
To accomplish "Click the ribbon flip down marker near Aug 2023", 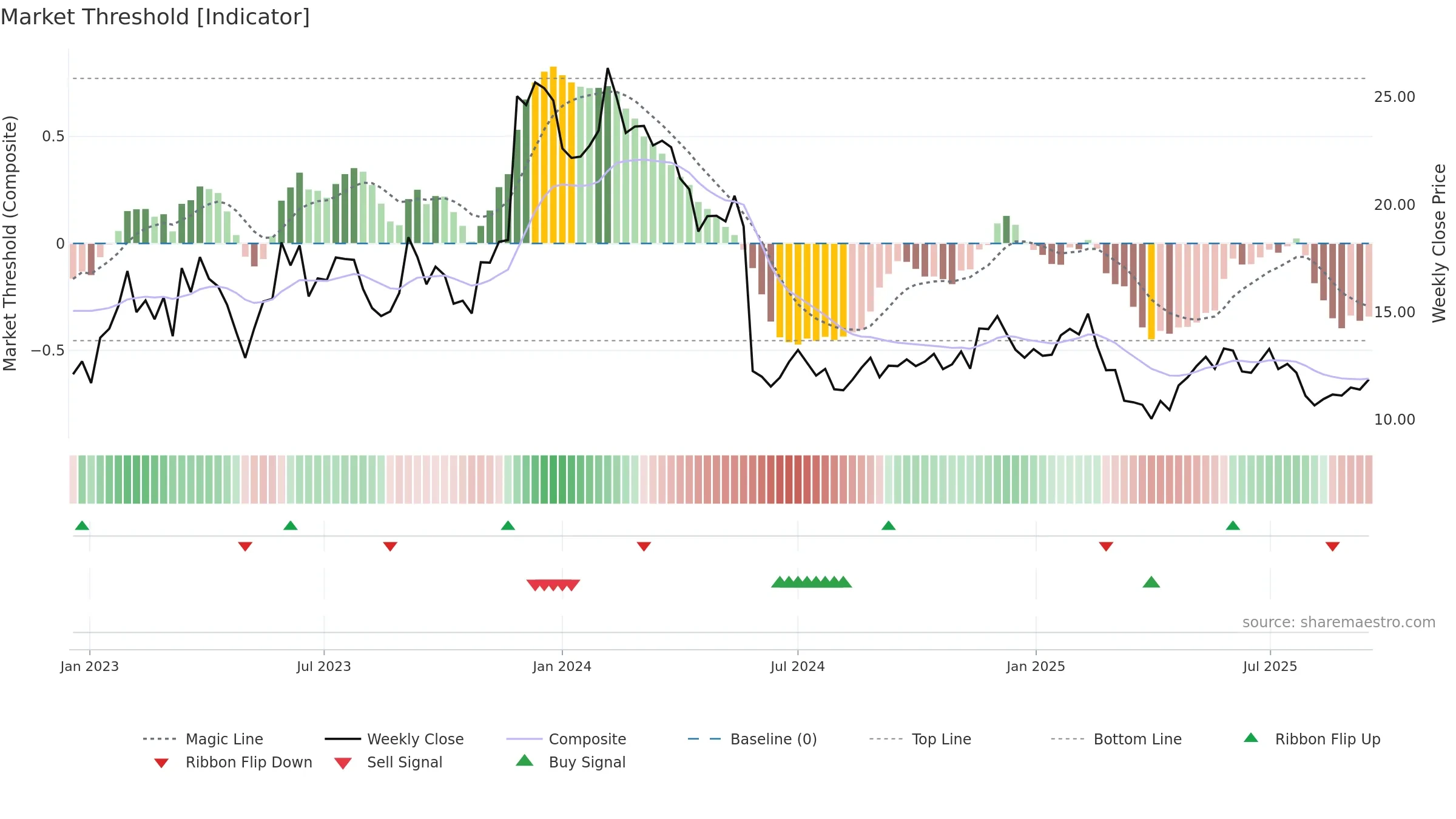I will click(x=390, y=547).
